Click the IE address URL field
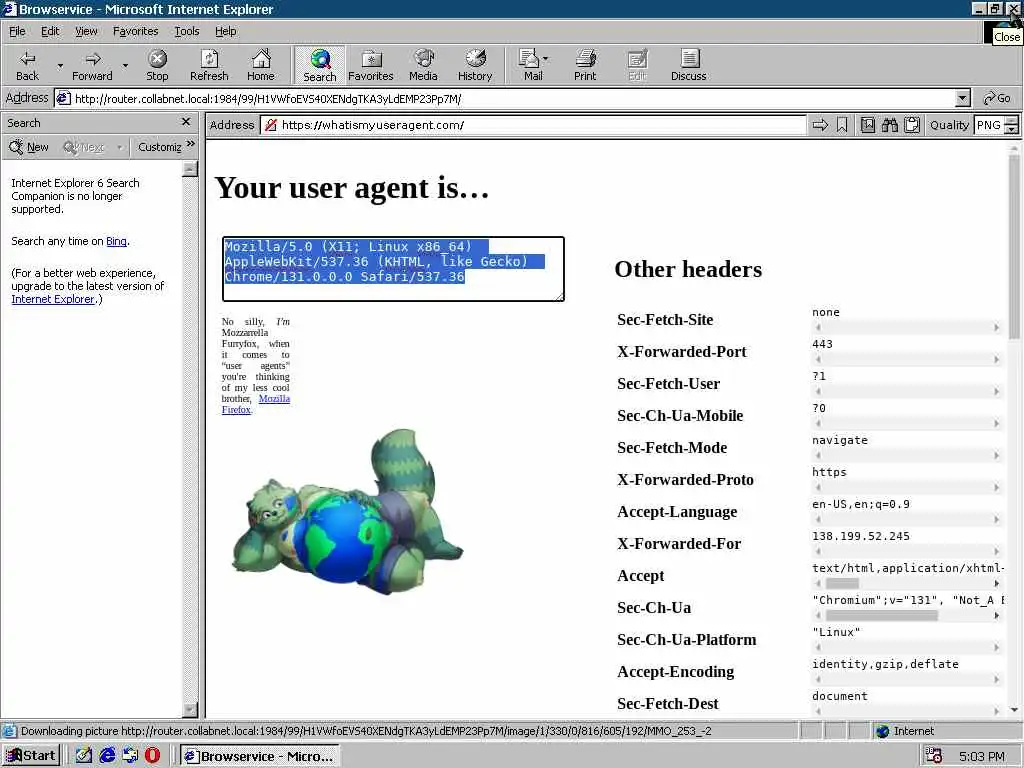1024x768 pixels. 513,99
